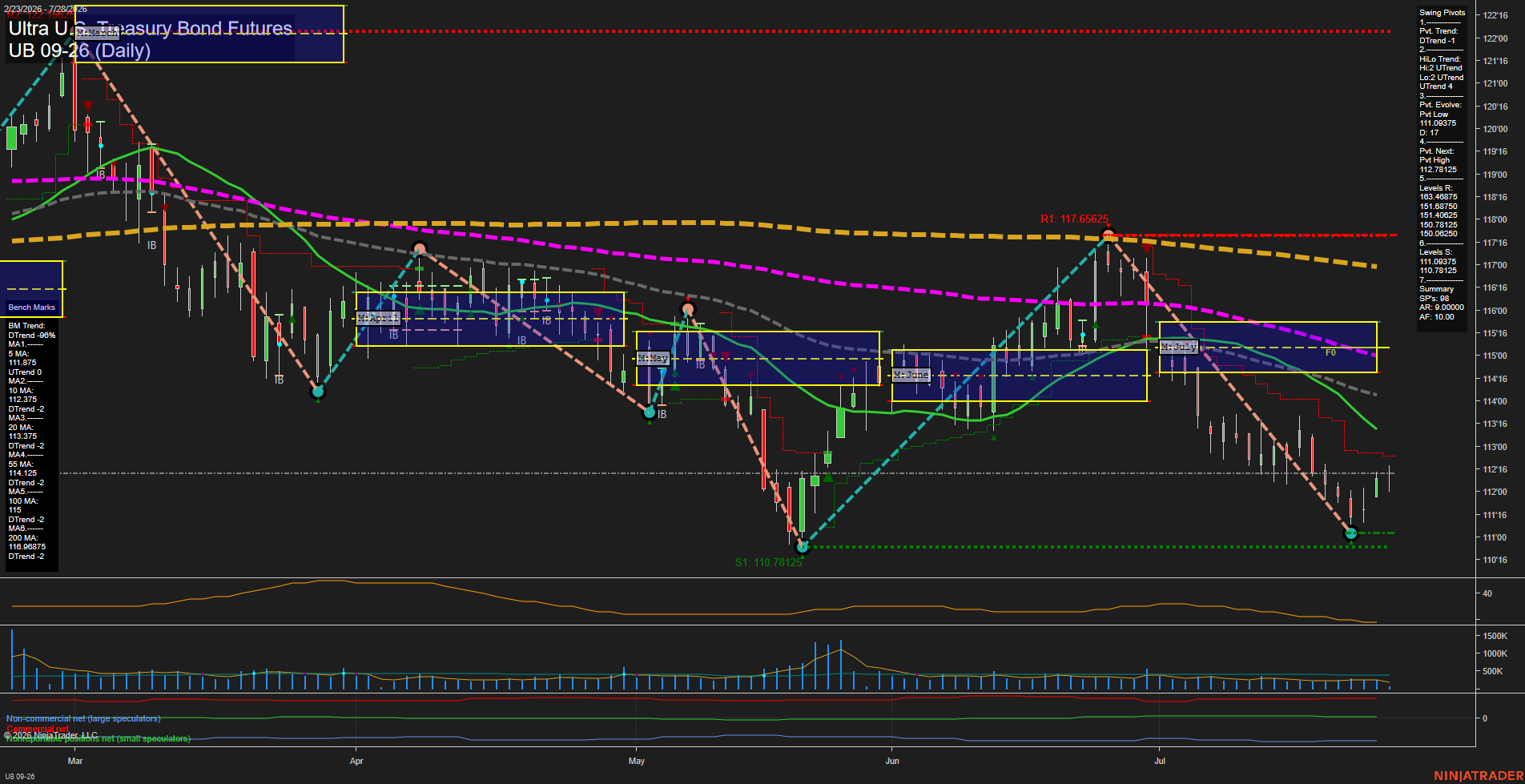Click the swing low pivot marker above S1
Screen dimensions: 1525x784
(x=803, y=547)
